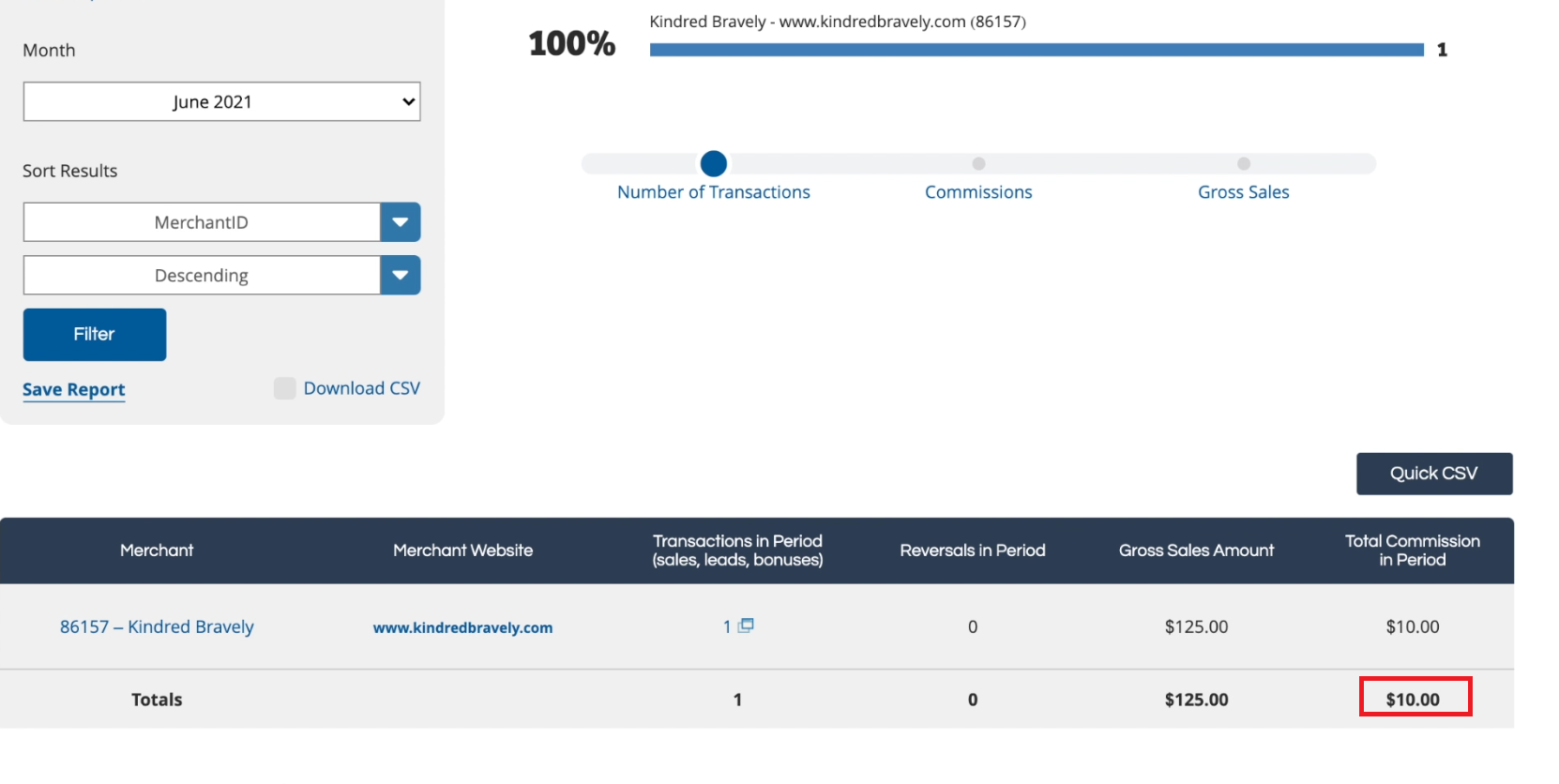The height and width of the screenshot is (784, 1559).
Task: Click the Reversals in Period column header
Action: pos(973,550)
